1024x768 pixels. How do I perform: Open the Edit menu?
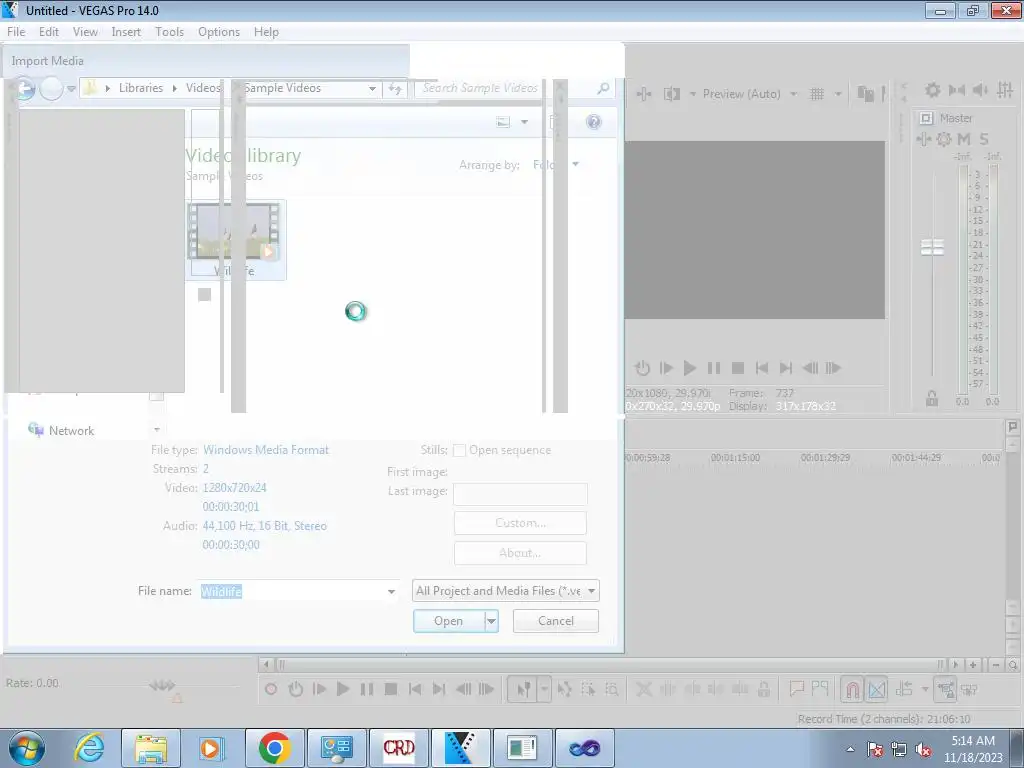[x=48, y=32]
